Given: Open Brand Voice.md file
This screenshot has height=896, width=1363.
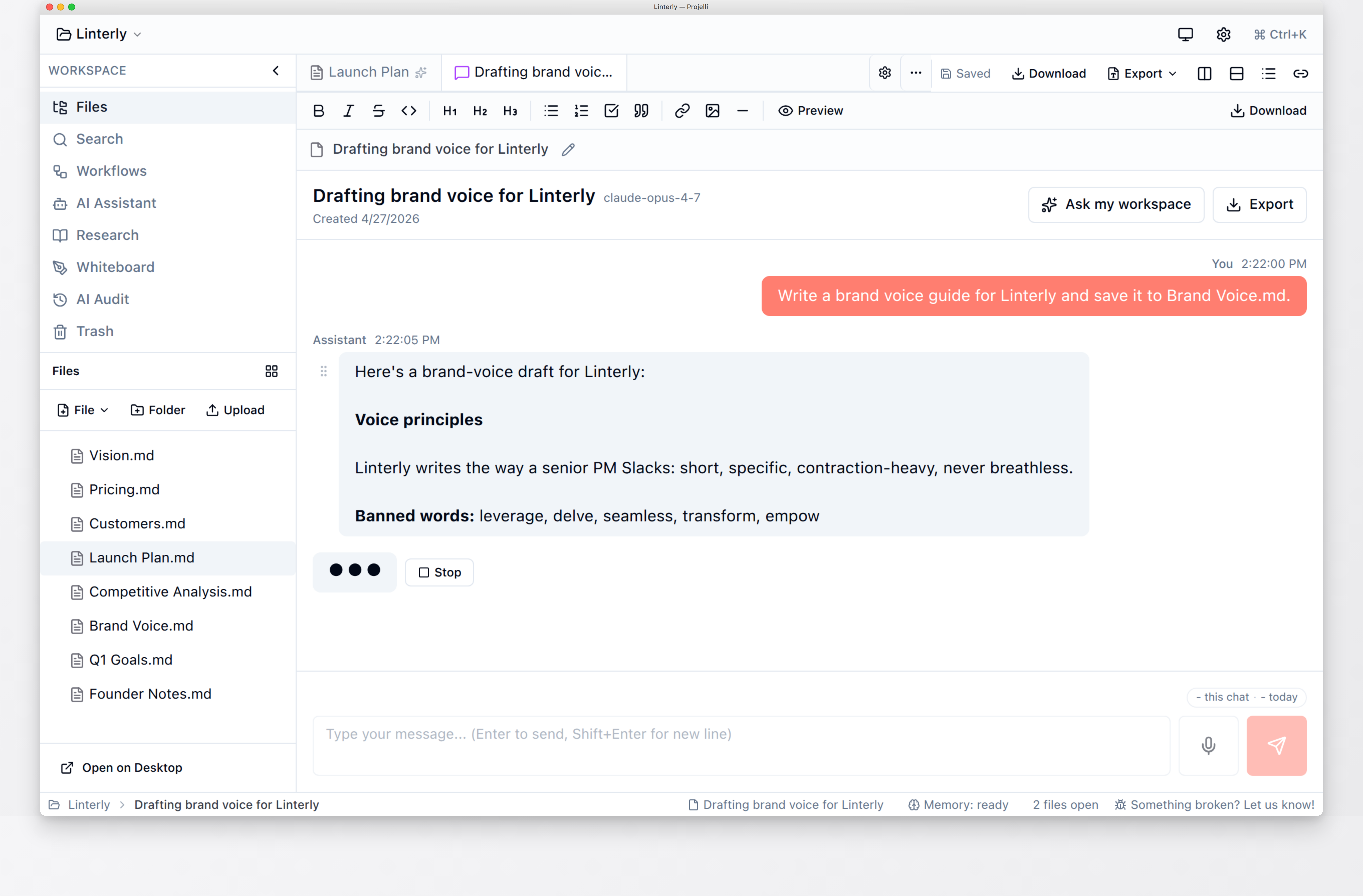Looking at the screenshot, I should (168, 626).
